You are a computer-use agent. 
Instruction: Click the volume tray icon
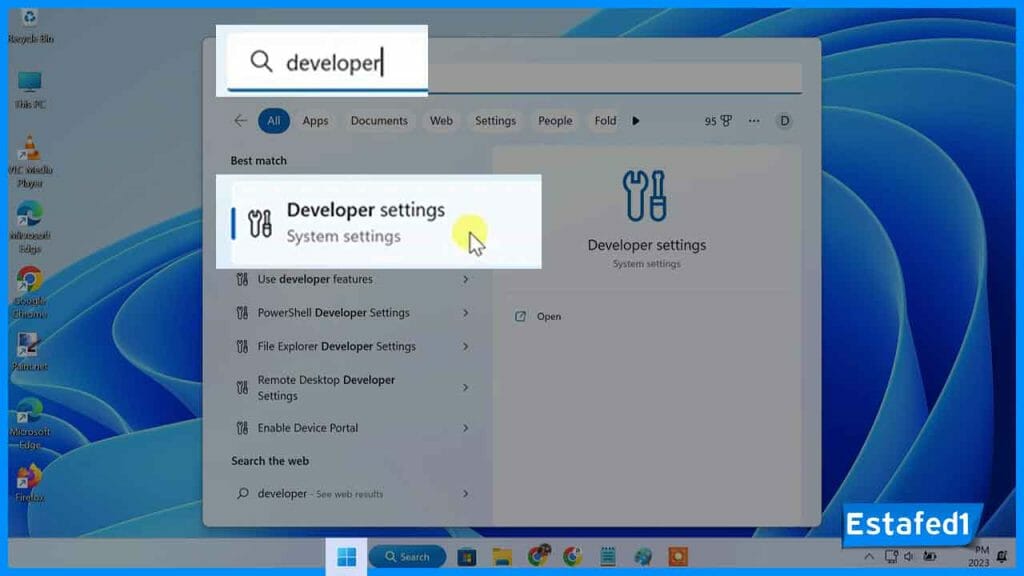909,556
